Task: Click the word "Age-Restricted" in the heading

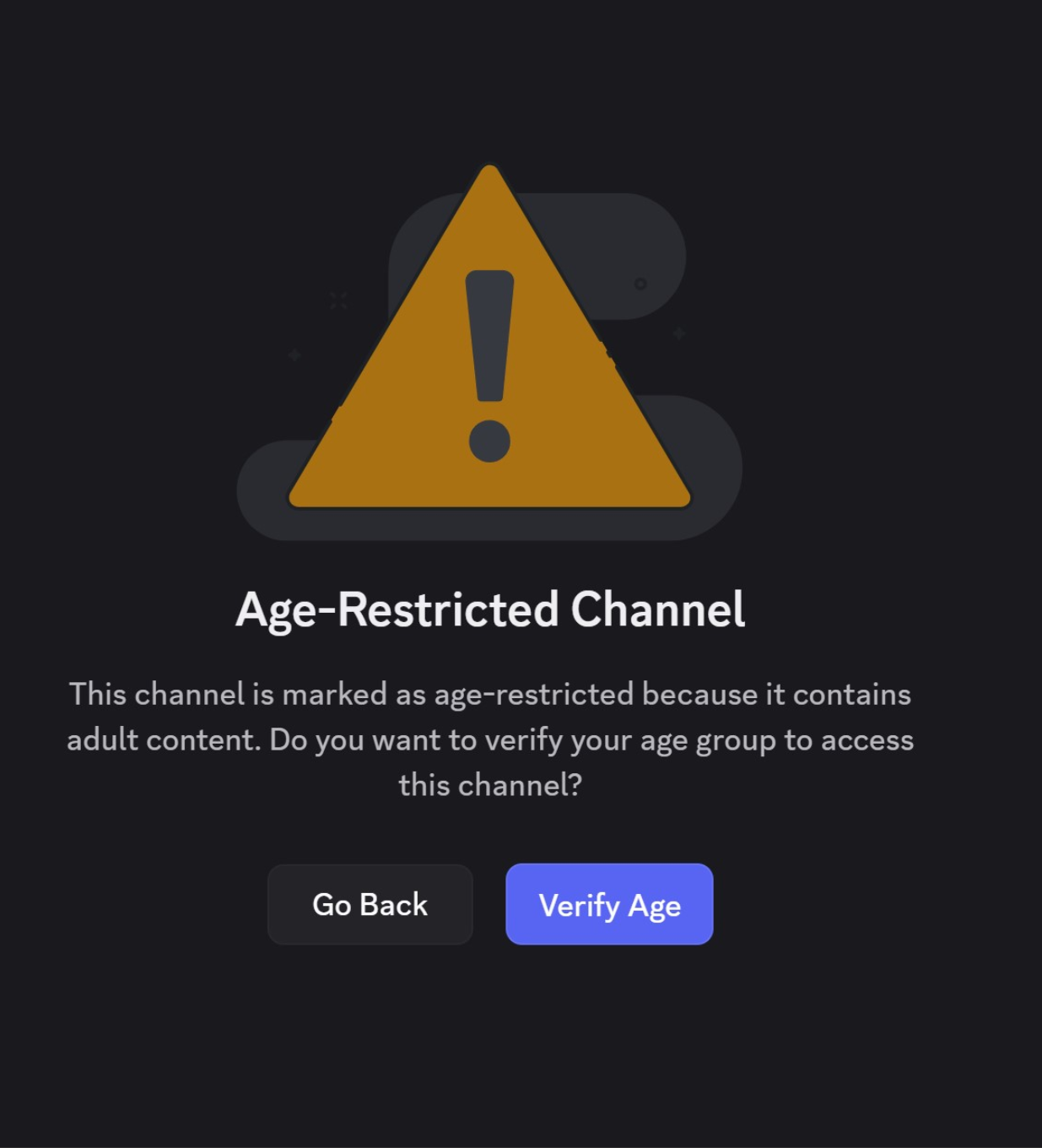Action: pyautogui.click(x=397, y=610)
